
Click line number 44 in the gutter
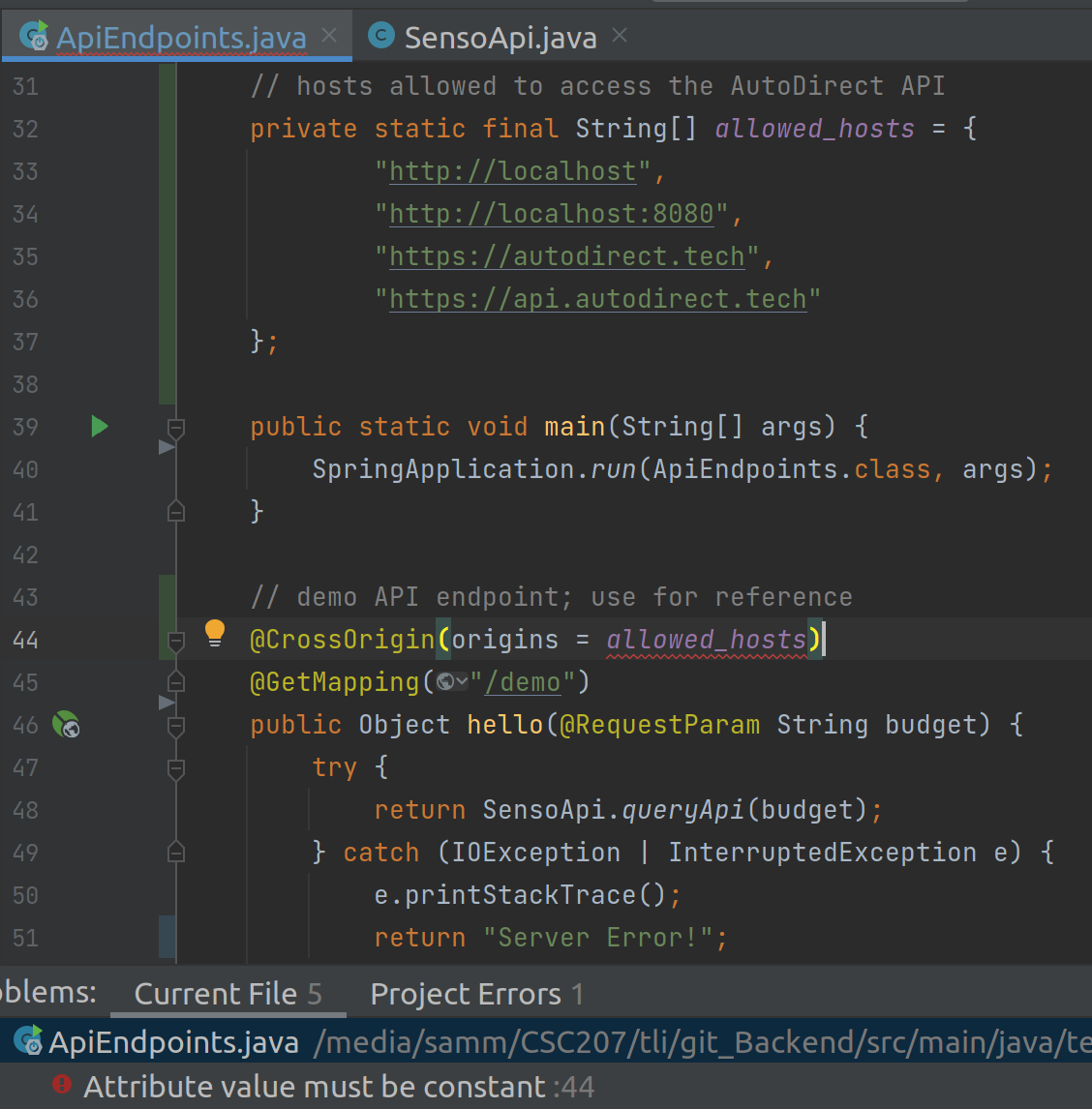pyautogui.click(x=25, y=639)
